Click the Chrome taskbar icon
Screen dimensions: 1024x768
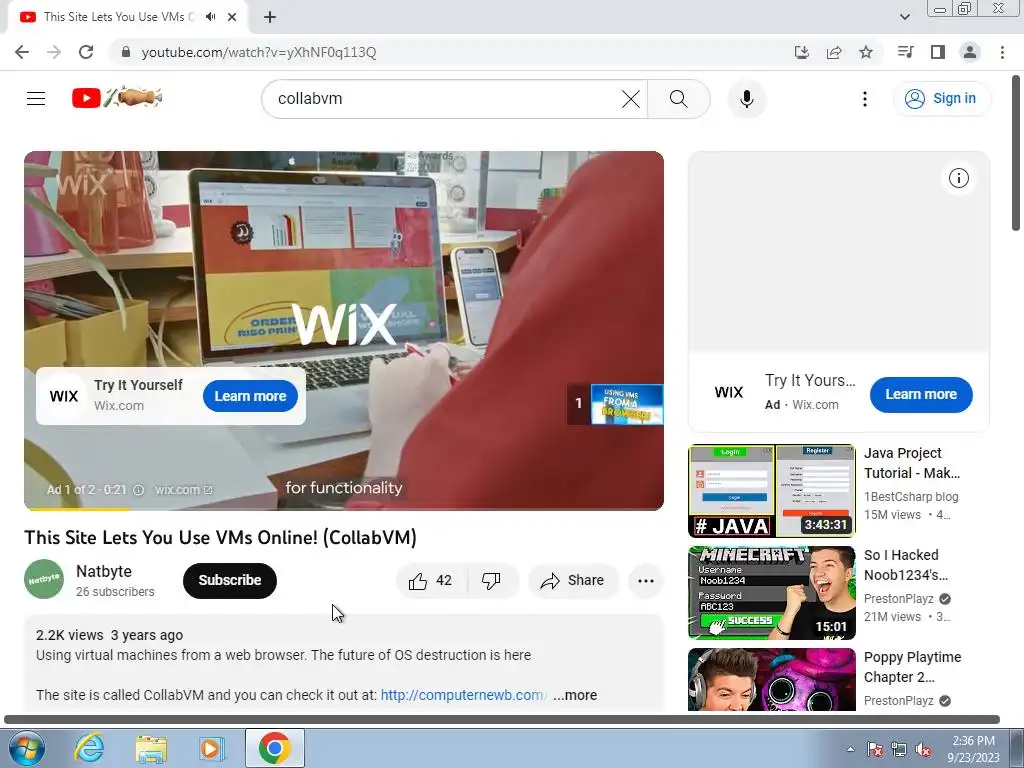[x=274, y=748]
